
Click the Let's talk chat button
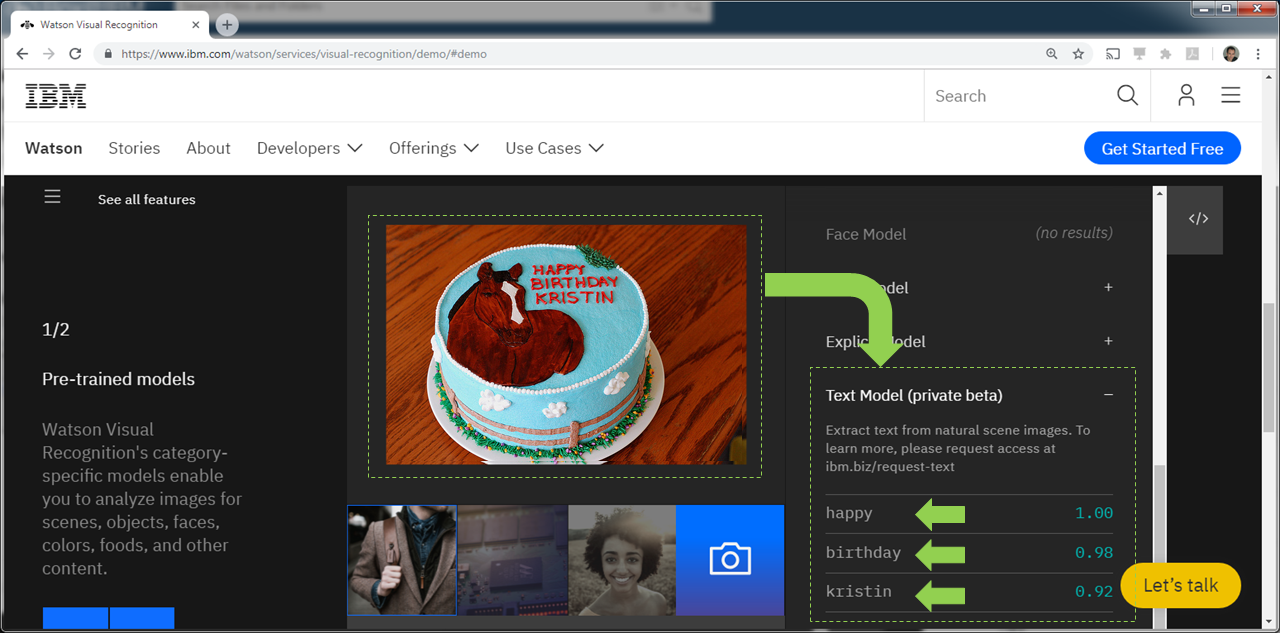1180,585
